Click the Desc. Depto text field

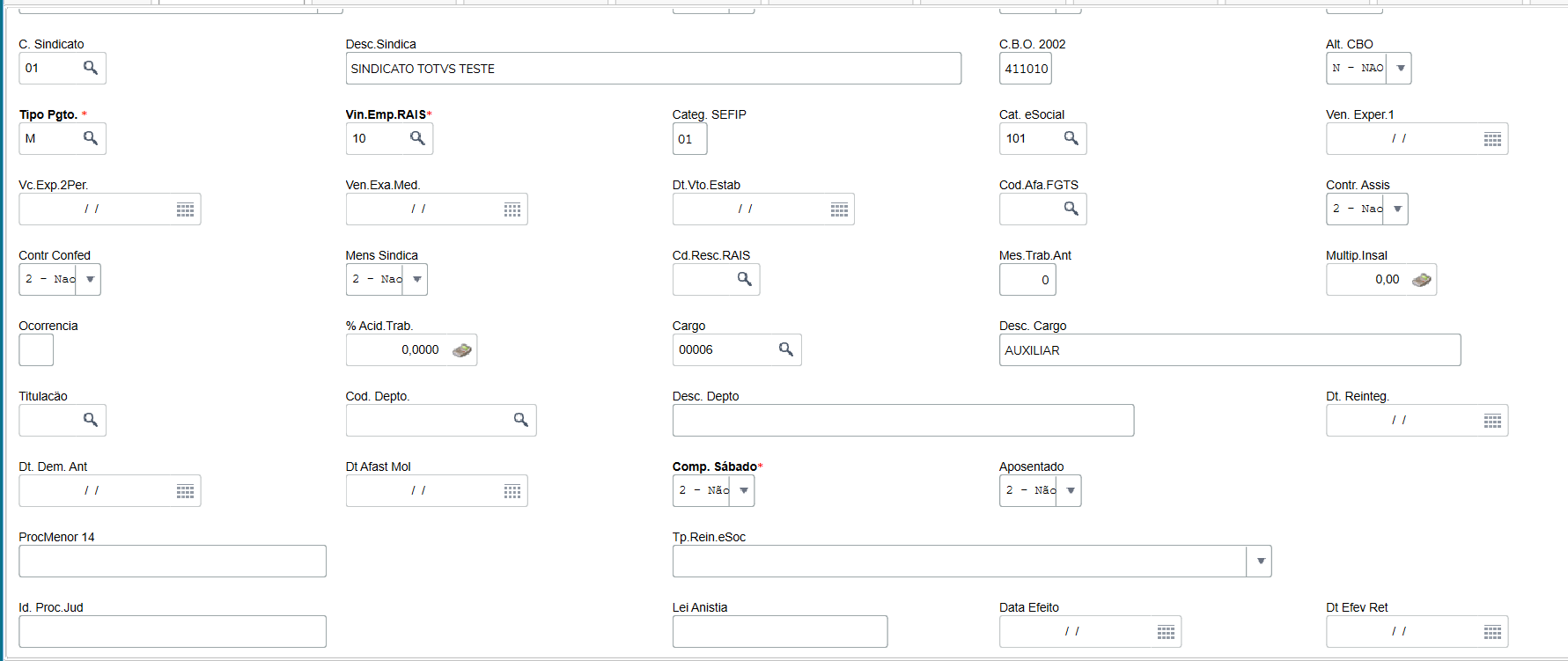(x=902, y=421)
